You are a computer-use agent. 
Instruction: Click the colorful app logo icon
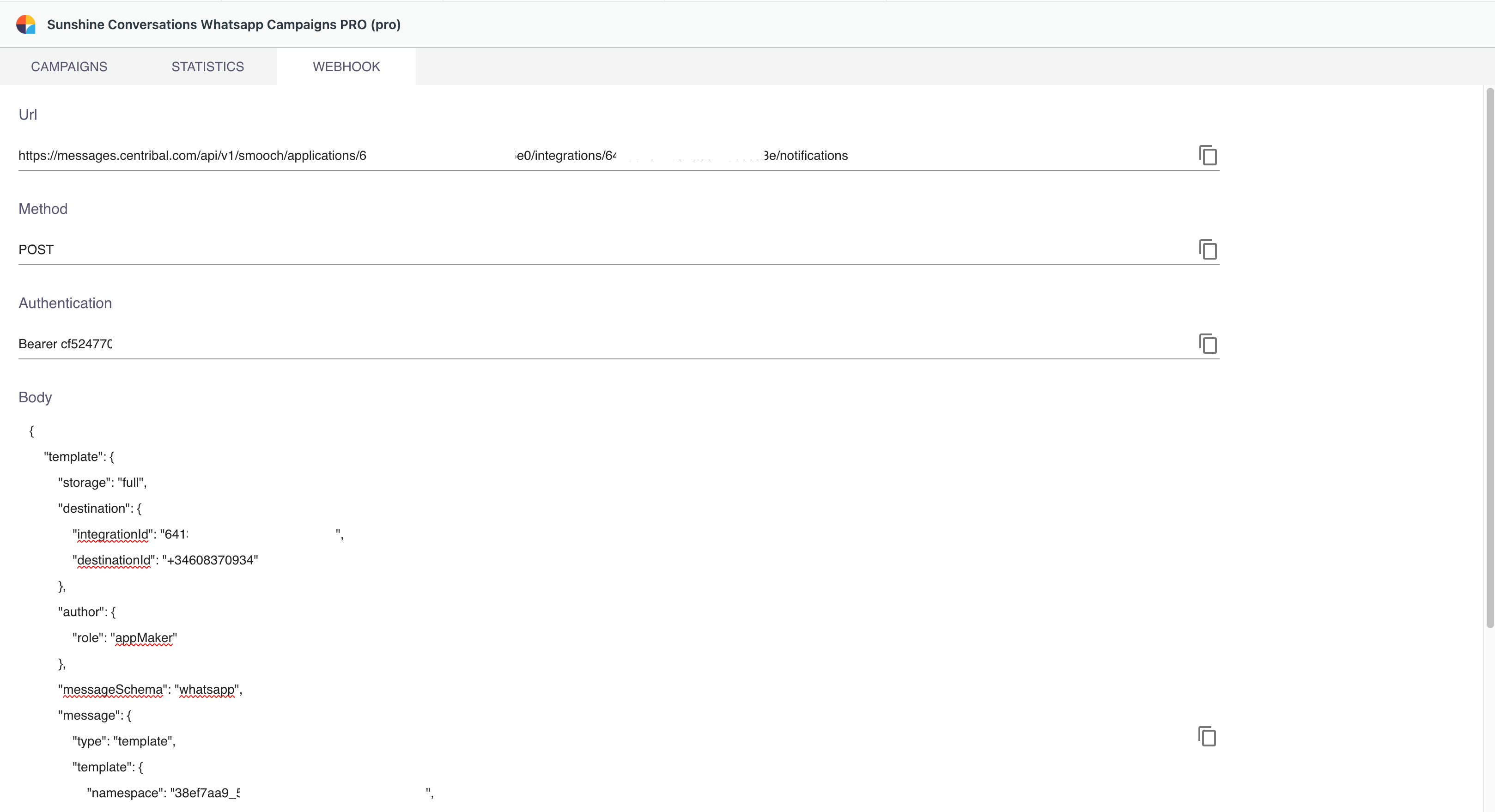(x=25, y=24)
